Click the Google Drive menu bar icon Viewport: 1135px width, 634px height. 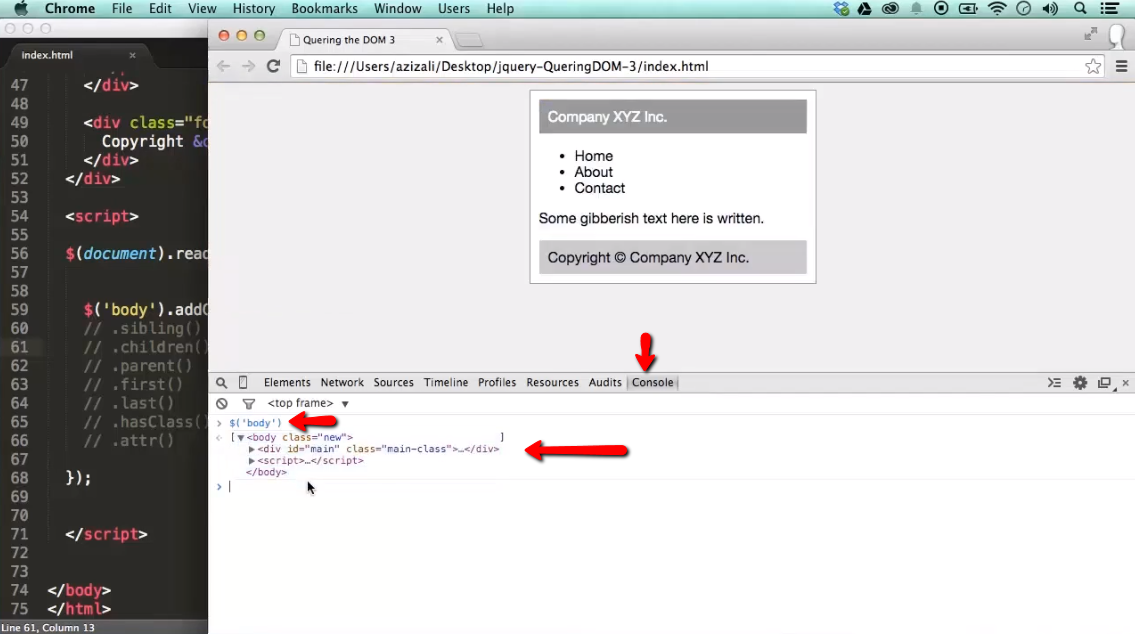coord(864,9)
